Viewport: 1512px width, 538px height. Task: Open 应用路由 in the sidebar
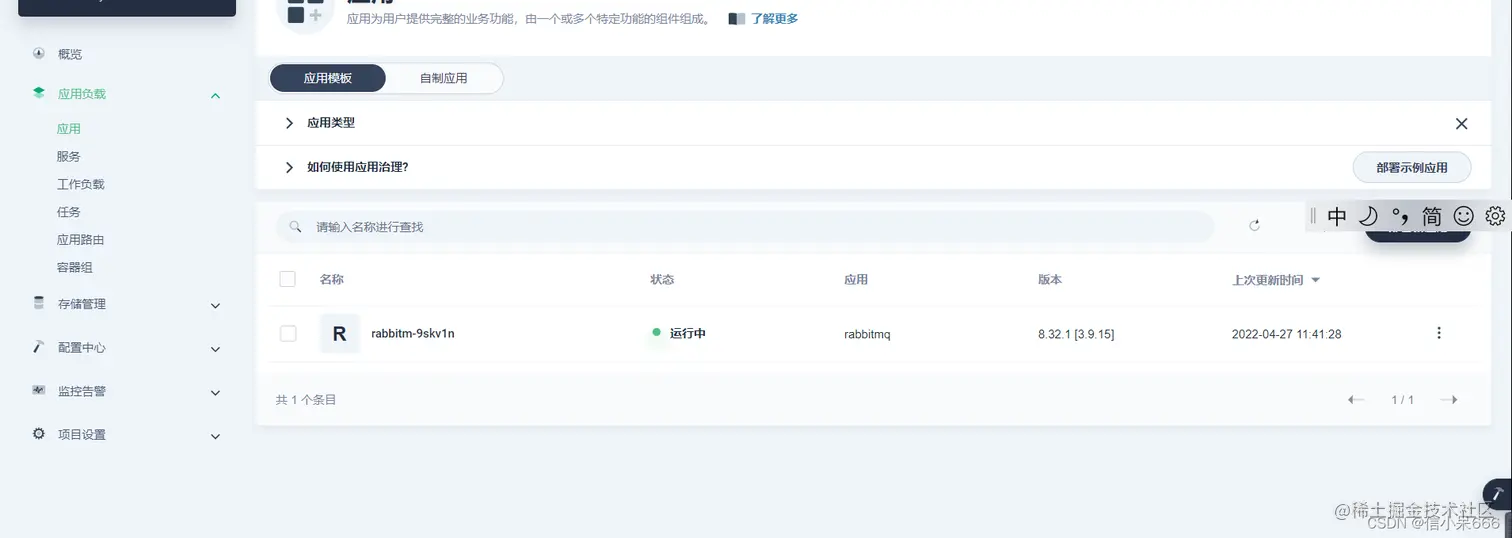[81, 240]
